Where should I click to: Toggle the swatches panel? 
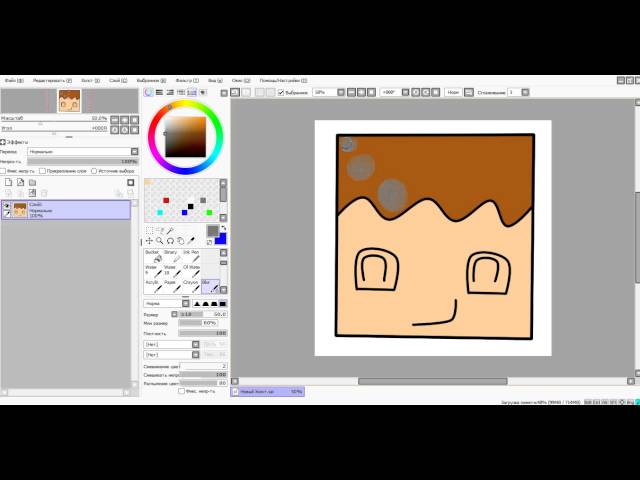click(x=191, y=93)
